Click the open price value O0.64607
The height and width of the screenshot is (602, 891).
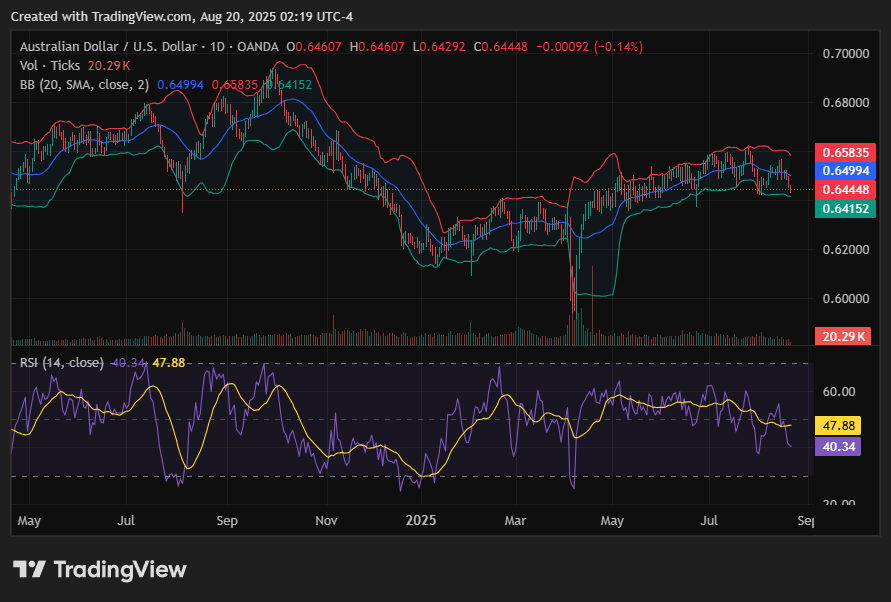point(314,47)
